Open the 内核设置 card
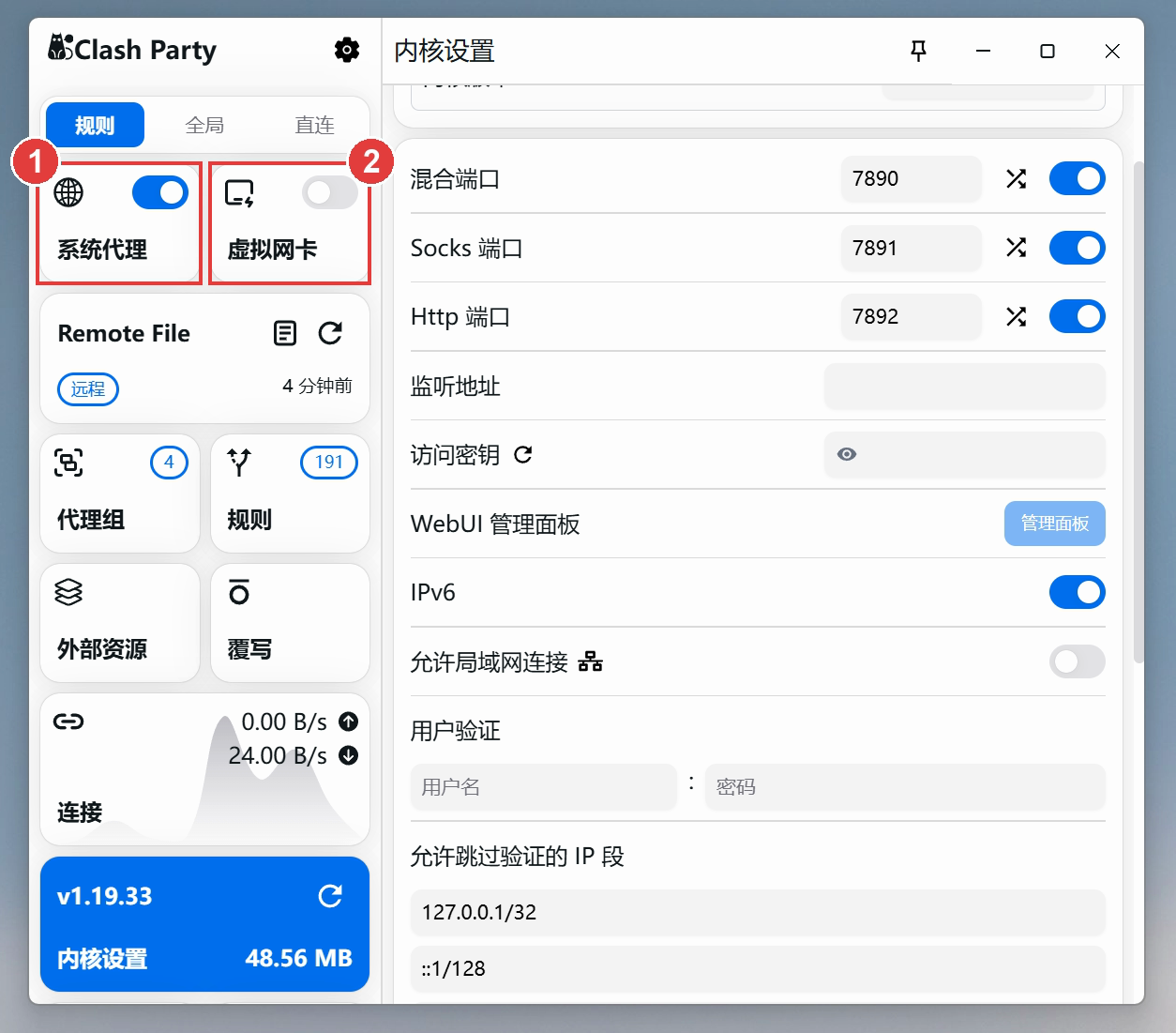 click(204, 924)
